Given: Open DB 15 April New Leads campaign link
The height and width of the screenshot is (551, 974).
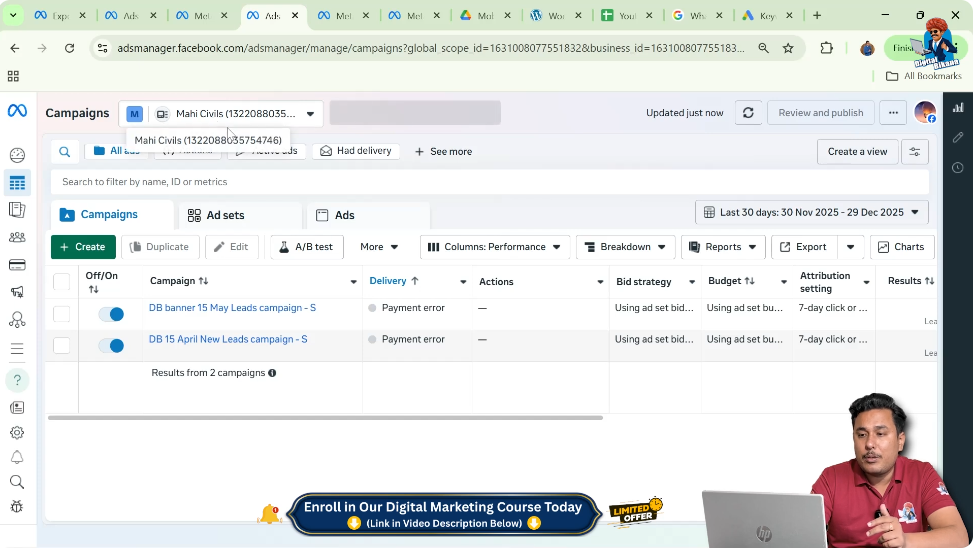Looking at the screenshot, I should tap(228, 339).
